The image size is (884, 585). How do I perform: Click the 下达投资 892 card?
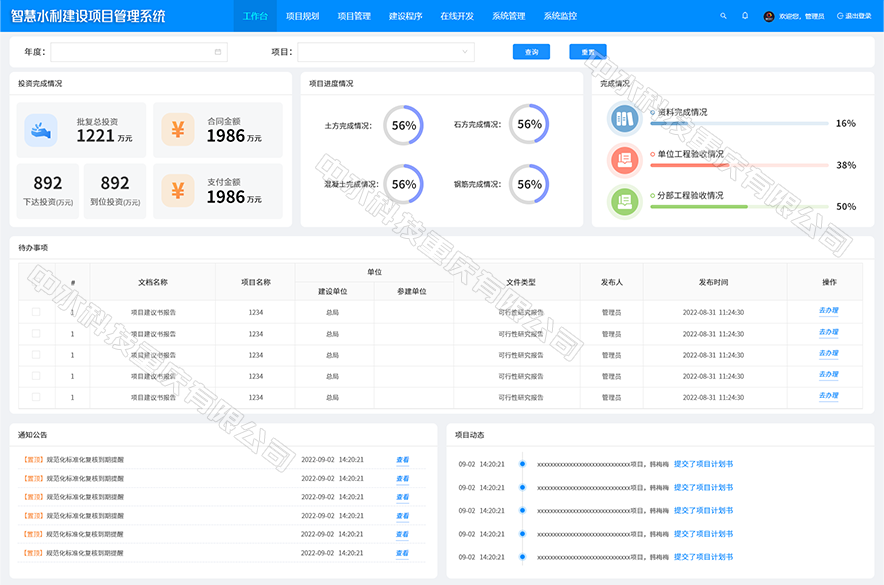coord(48,190)
